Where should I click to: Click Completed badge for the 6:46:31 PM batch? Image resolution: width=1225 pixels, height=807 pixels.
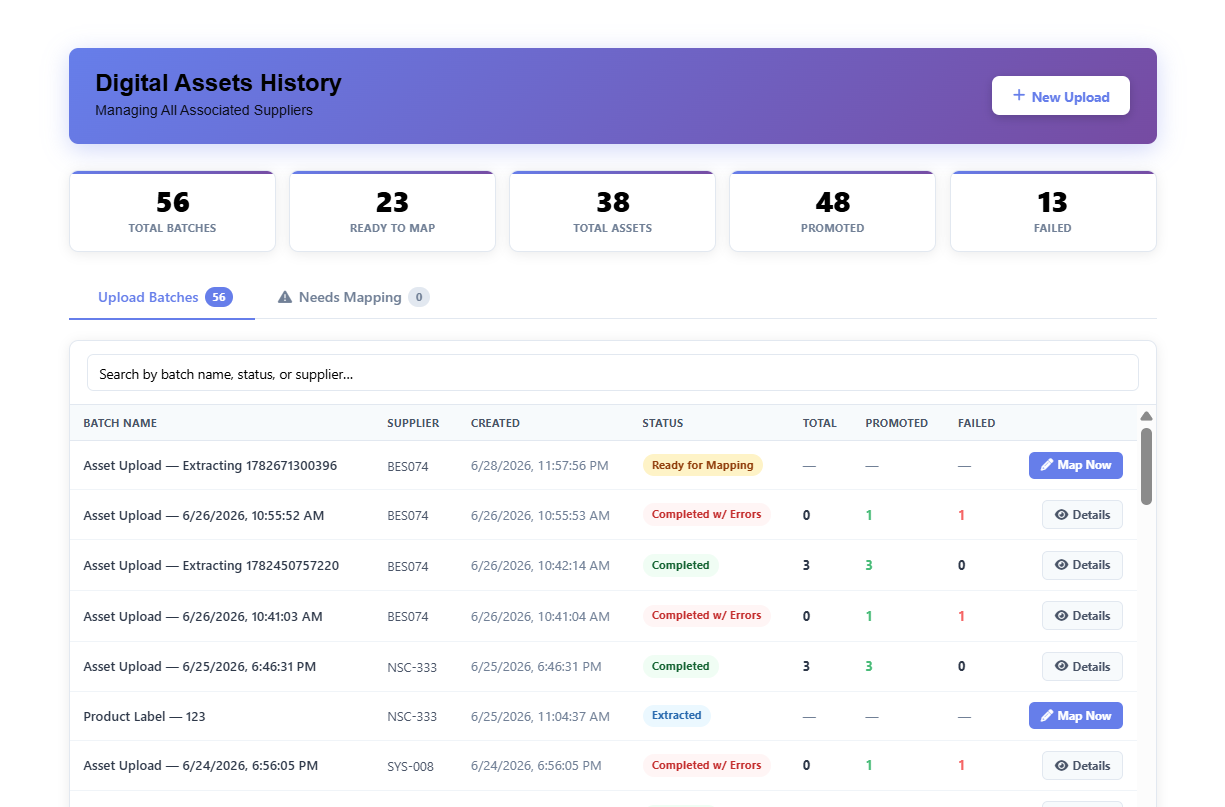680,666
